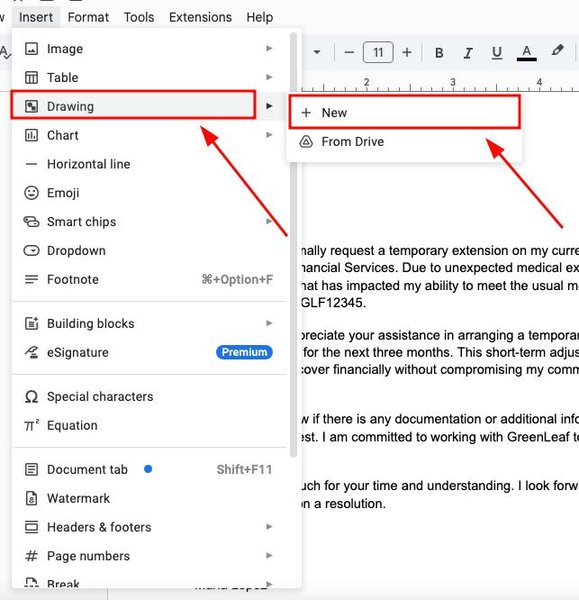The width and height of the screenshot is (579, 600).
Task: Open the Tools menu
Action: (x=139, y=17)
